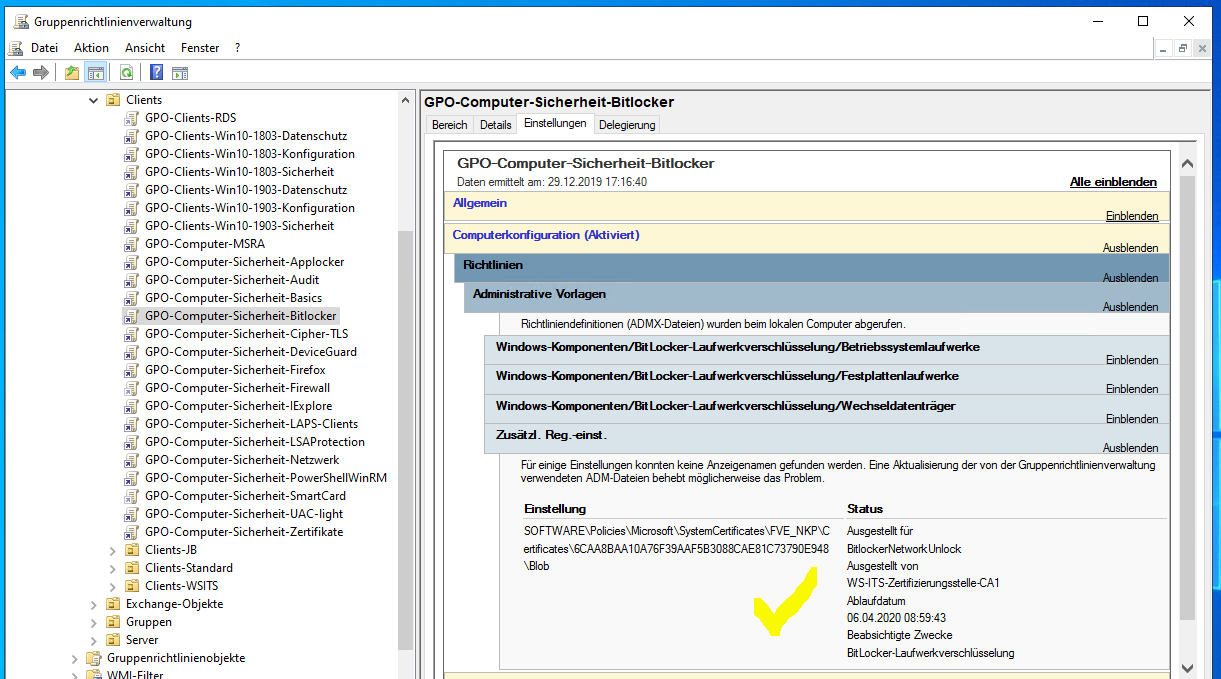
Task: Click the Up one level folder icon
Action: [x=72, y=72]
